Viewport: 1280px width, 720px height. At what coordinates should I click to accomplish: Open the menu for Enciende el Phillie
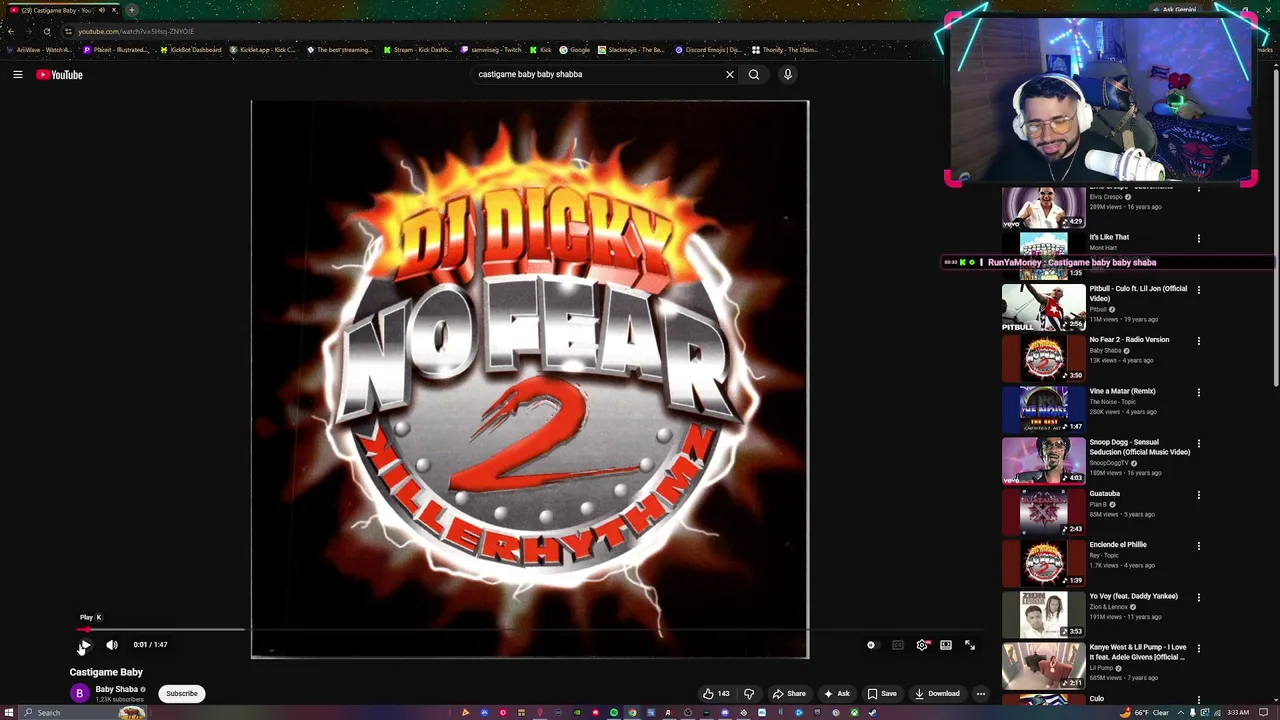tap(1199, 546)
